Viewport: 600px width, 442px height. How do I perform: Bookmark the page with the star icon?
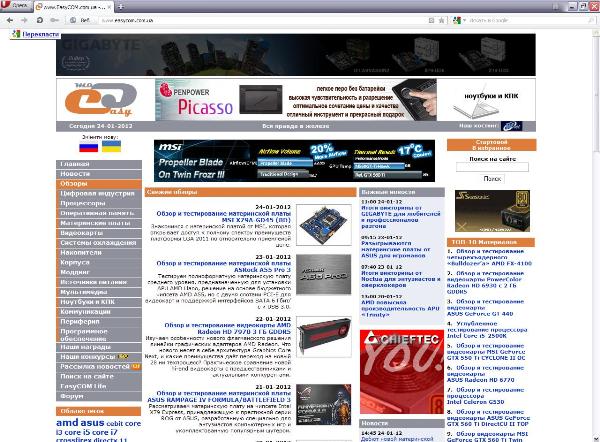[441, 20]
